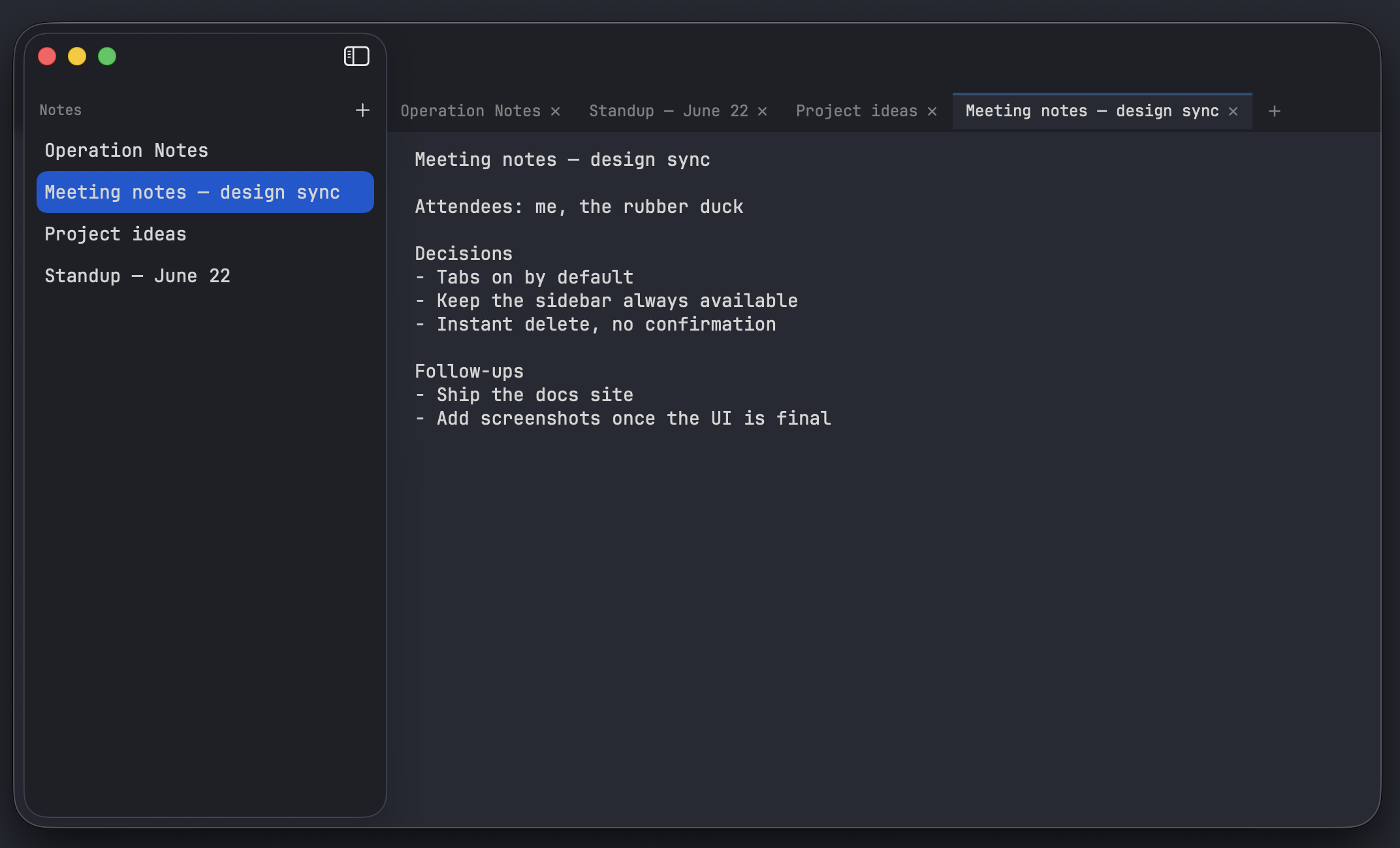
Task: Close the Project ideas tab
Action: coord(932,112)
